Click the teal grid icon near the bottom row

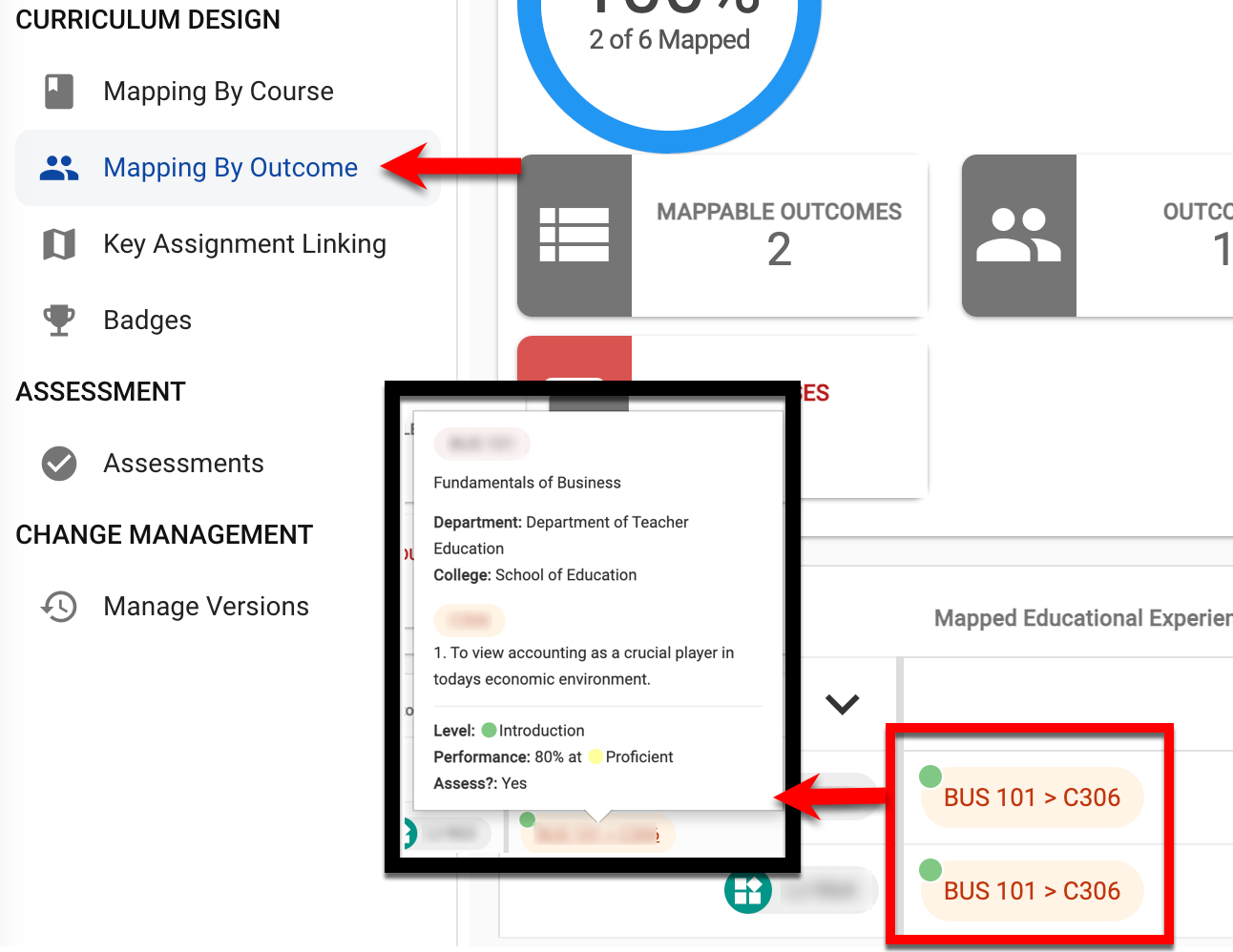[748, 890]
